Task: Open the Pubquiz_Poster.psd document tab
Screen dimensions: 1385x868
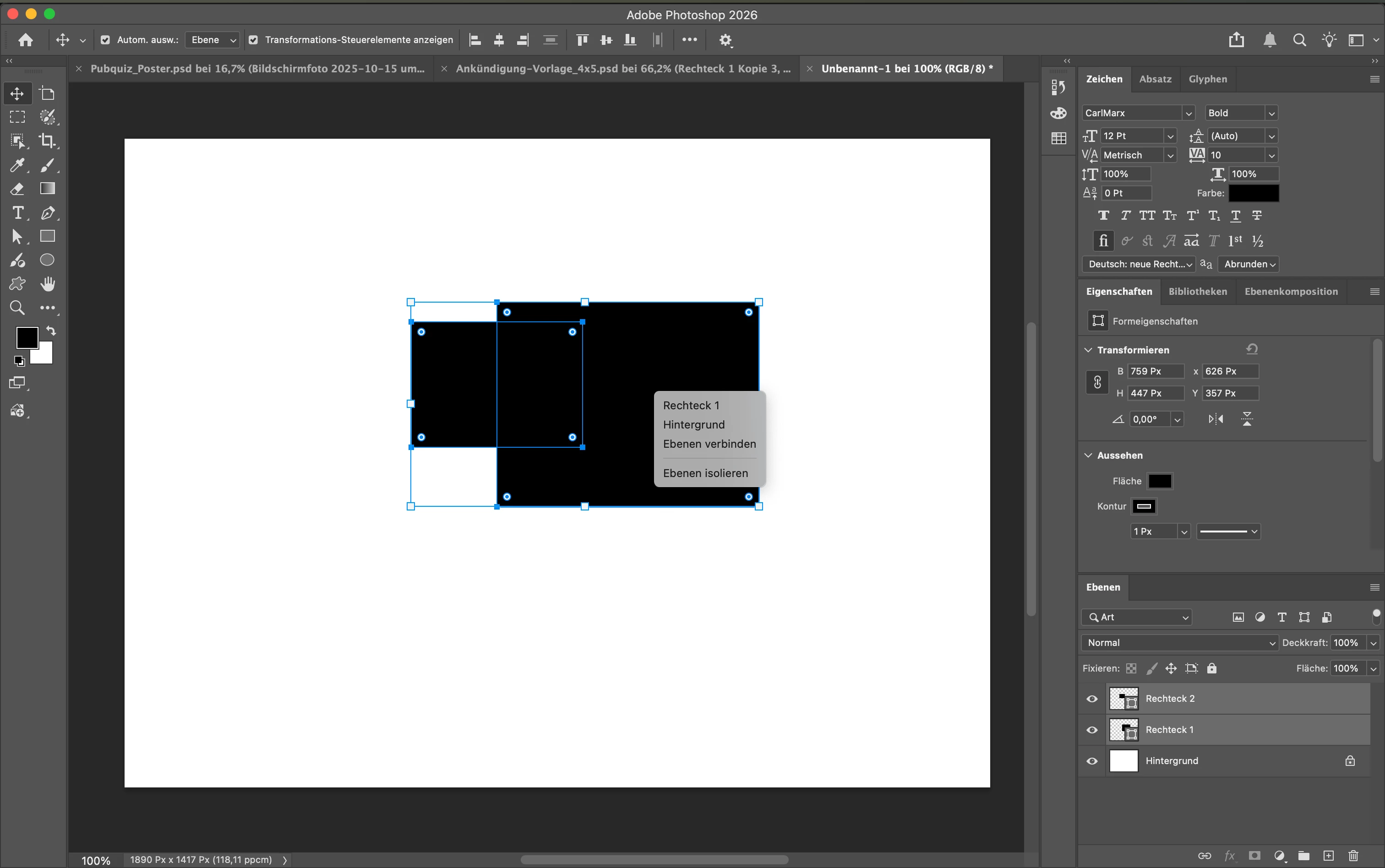Action: pos(257,68)
